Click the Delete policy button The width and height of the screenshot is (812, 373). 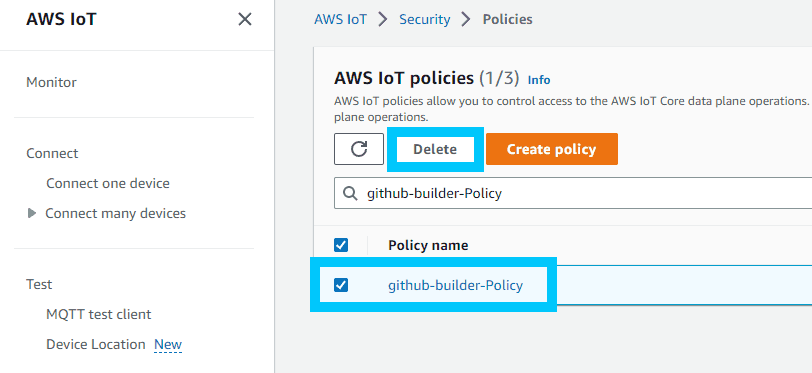pos(435,149)
